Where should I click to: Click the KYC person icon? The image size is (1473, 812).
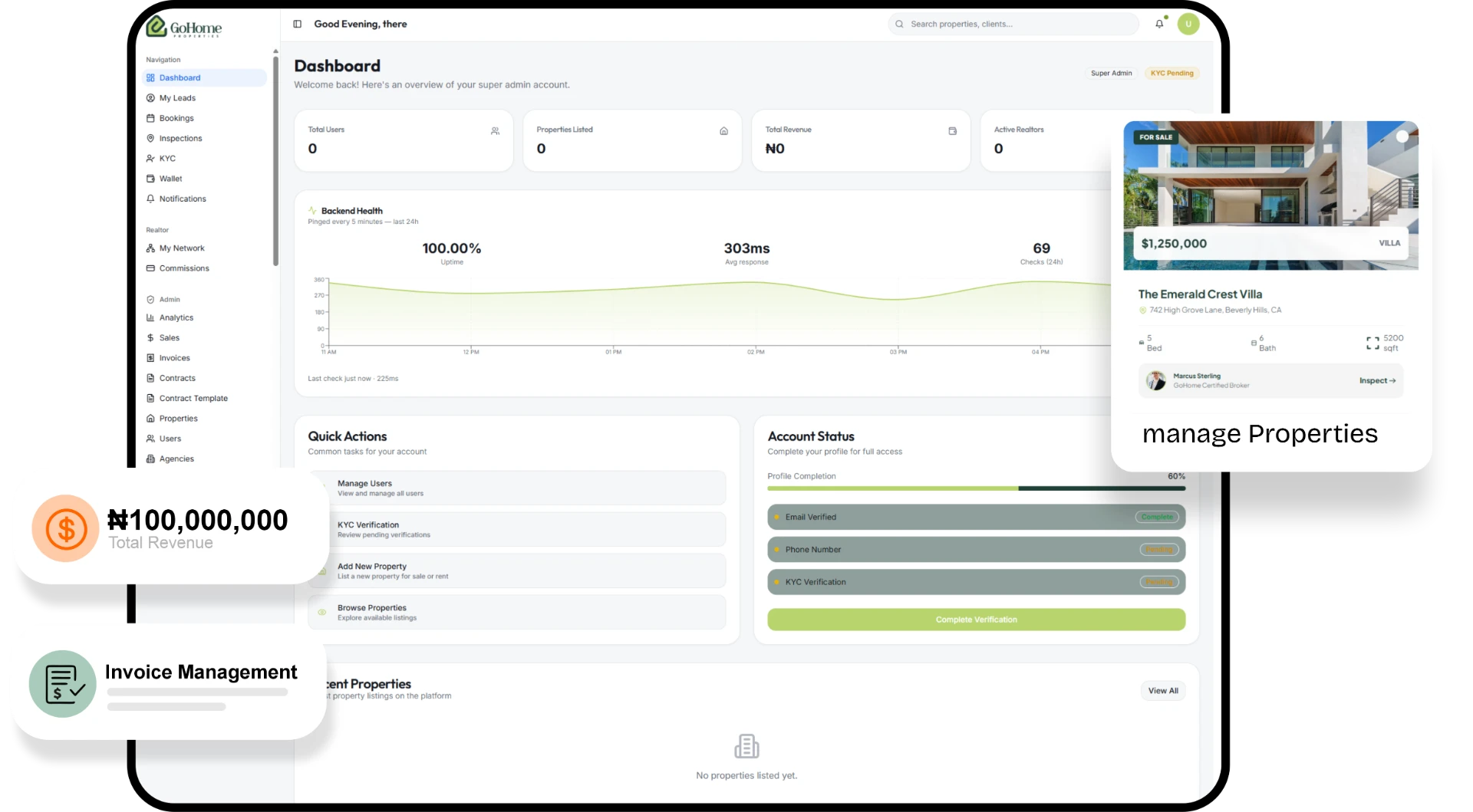point(150,158)
